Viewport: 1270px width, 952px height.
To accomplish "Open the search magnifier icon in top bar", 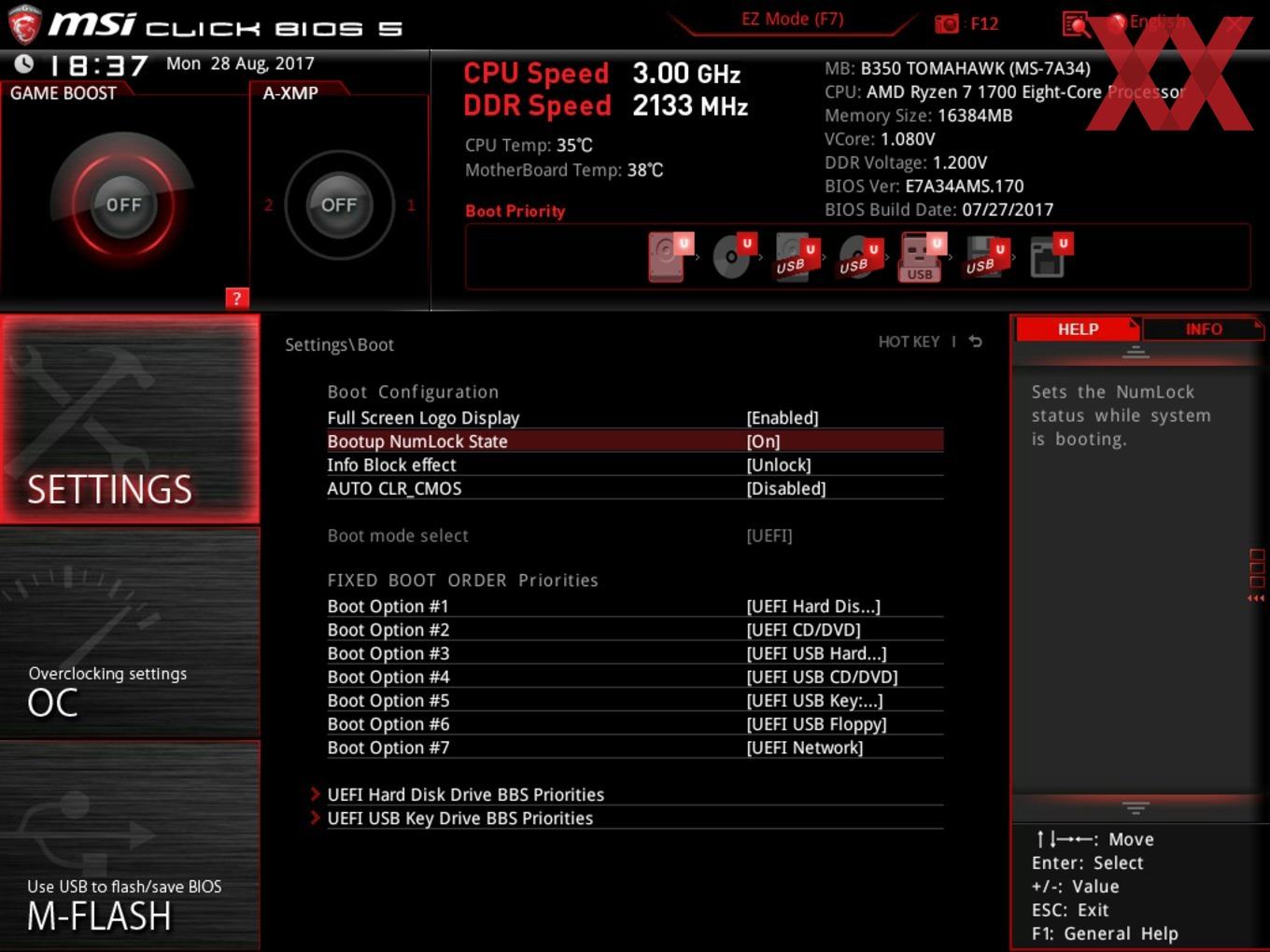I will [1076, 24].
